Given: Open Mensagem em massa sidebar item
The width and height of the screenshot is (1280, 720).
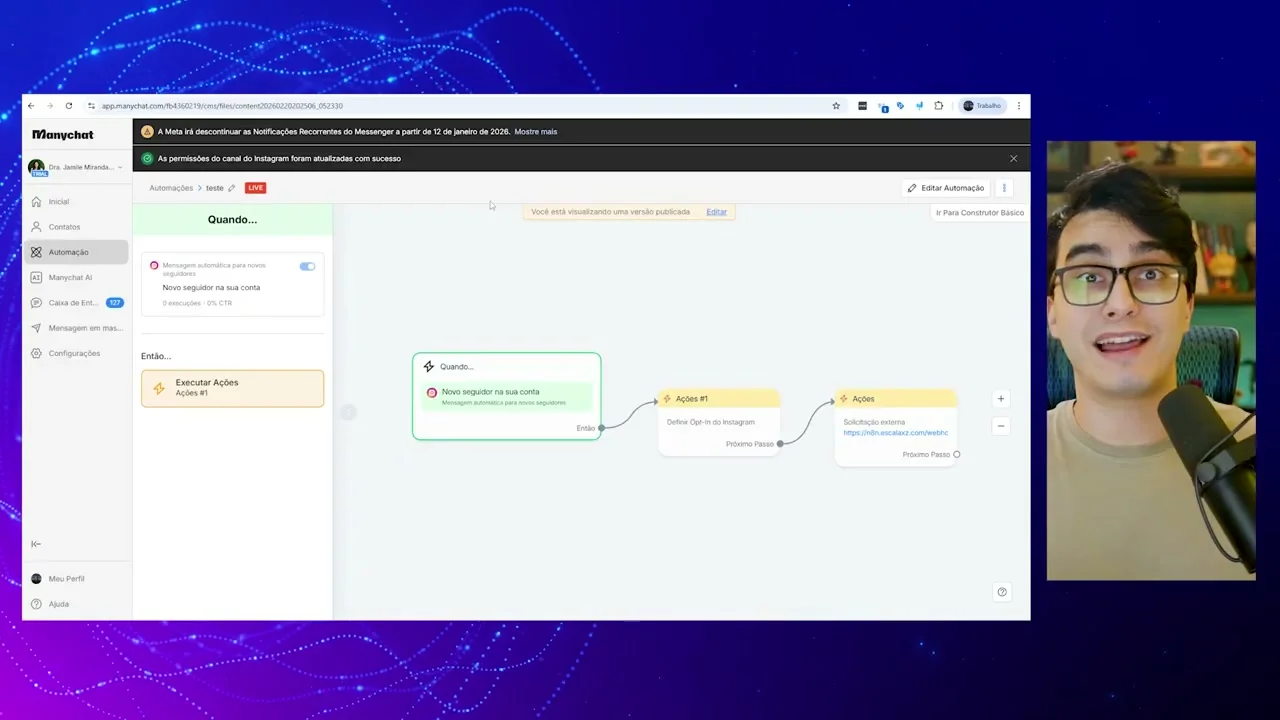Looking at the screenshot, I should click(76, 328).
